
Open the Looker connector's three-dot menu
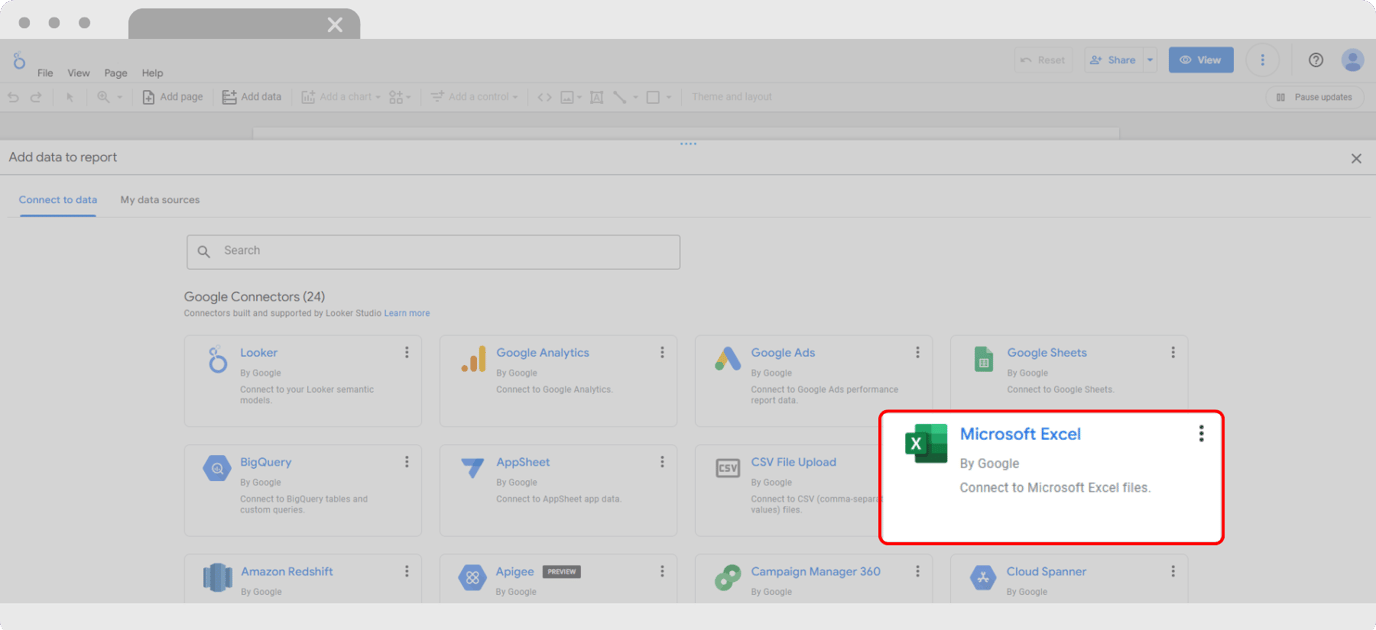click(x=407, y=352)
